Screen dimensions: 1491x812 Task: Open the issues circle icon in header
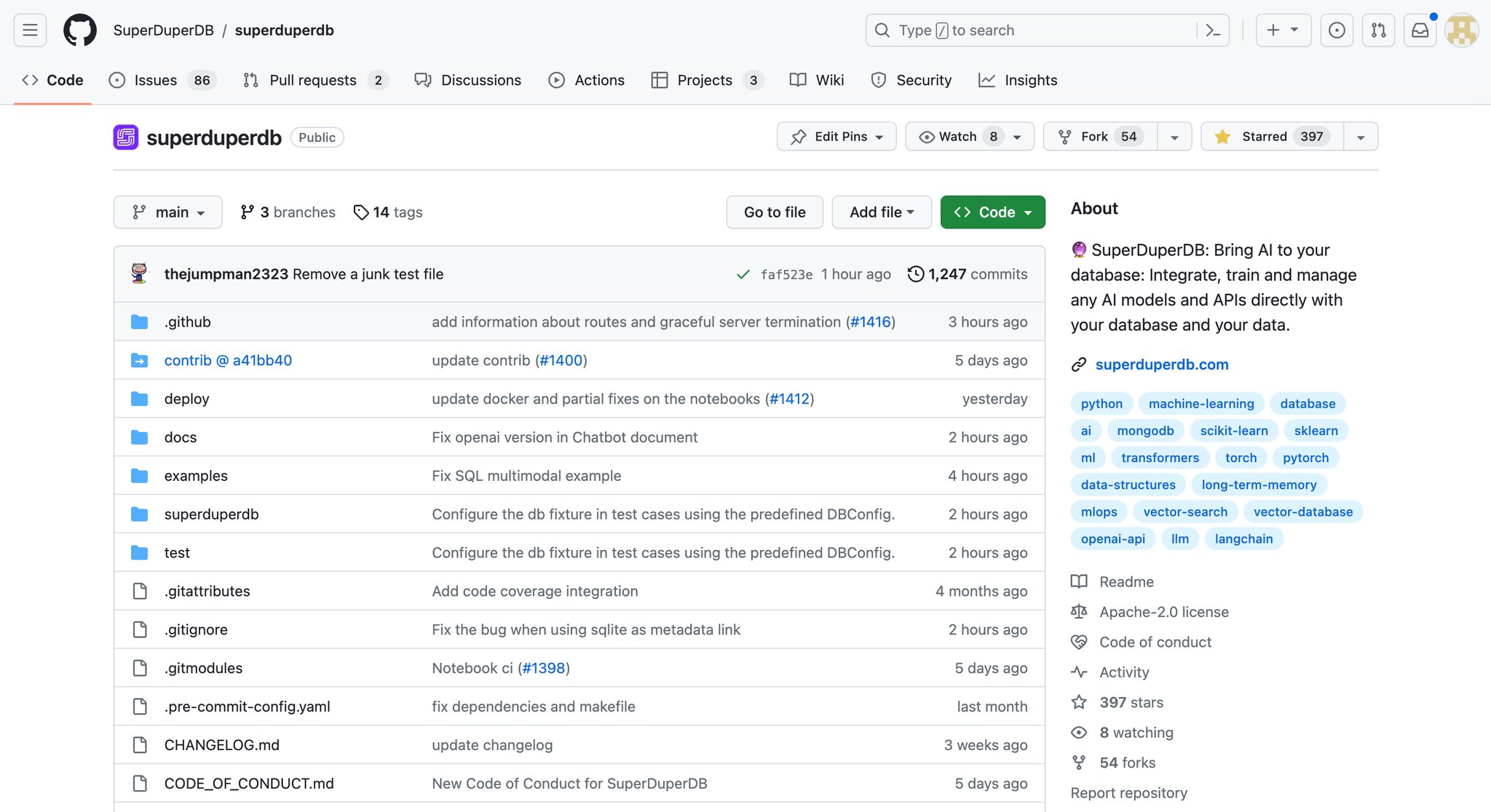click(1337, 31)
